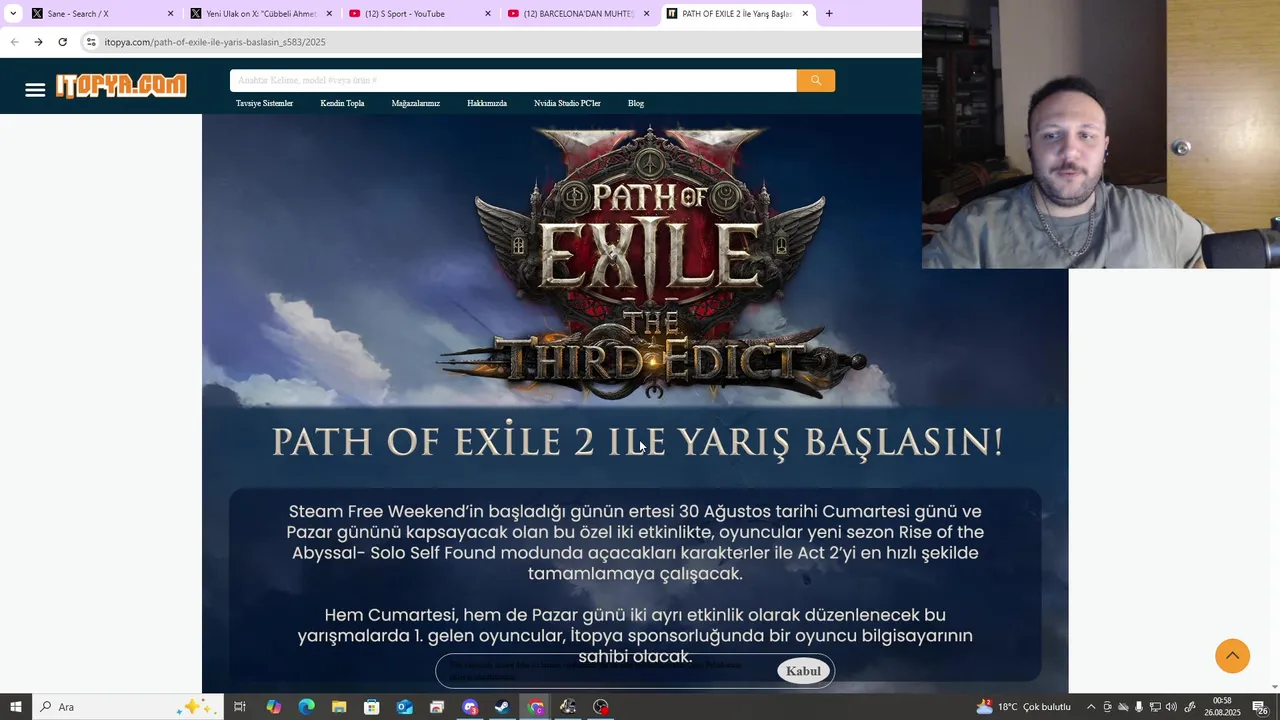
Task: Close the Sane - Search / X tab
Action: point(170,14)
